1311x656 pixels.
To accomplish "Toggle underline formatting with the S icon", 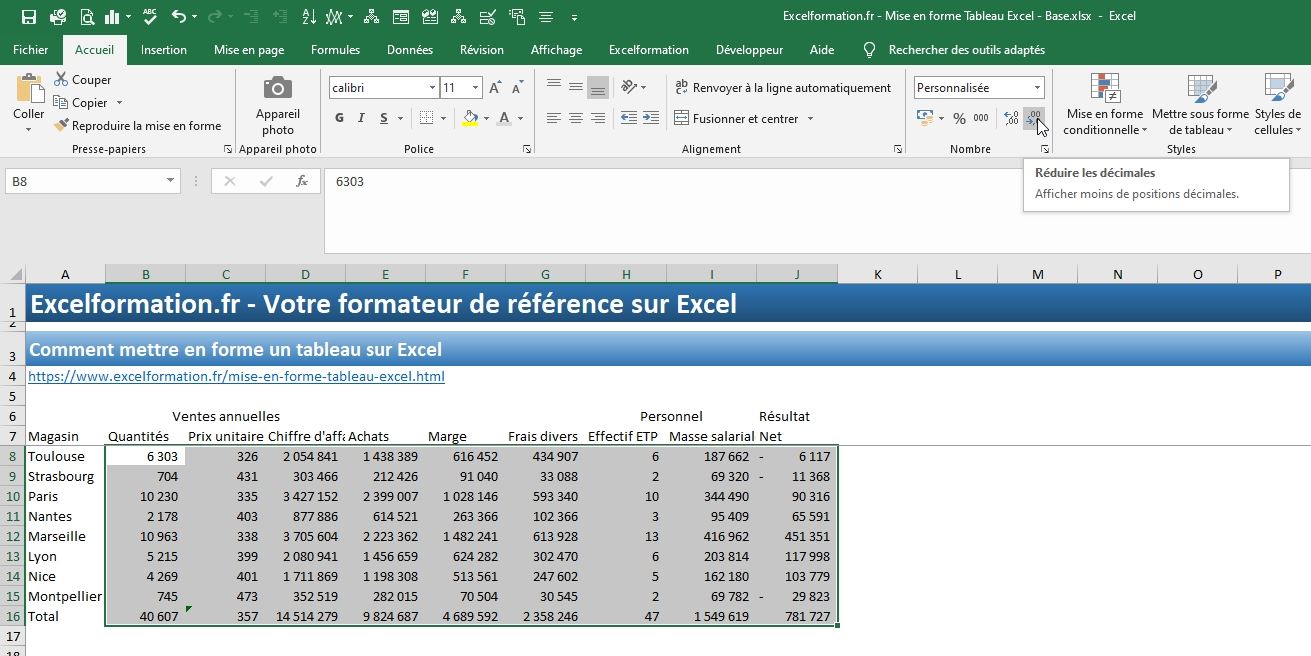I will tap(384, 117).
